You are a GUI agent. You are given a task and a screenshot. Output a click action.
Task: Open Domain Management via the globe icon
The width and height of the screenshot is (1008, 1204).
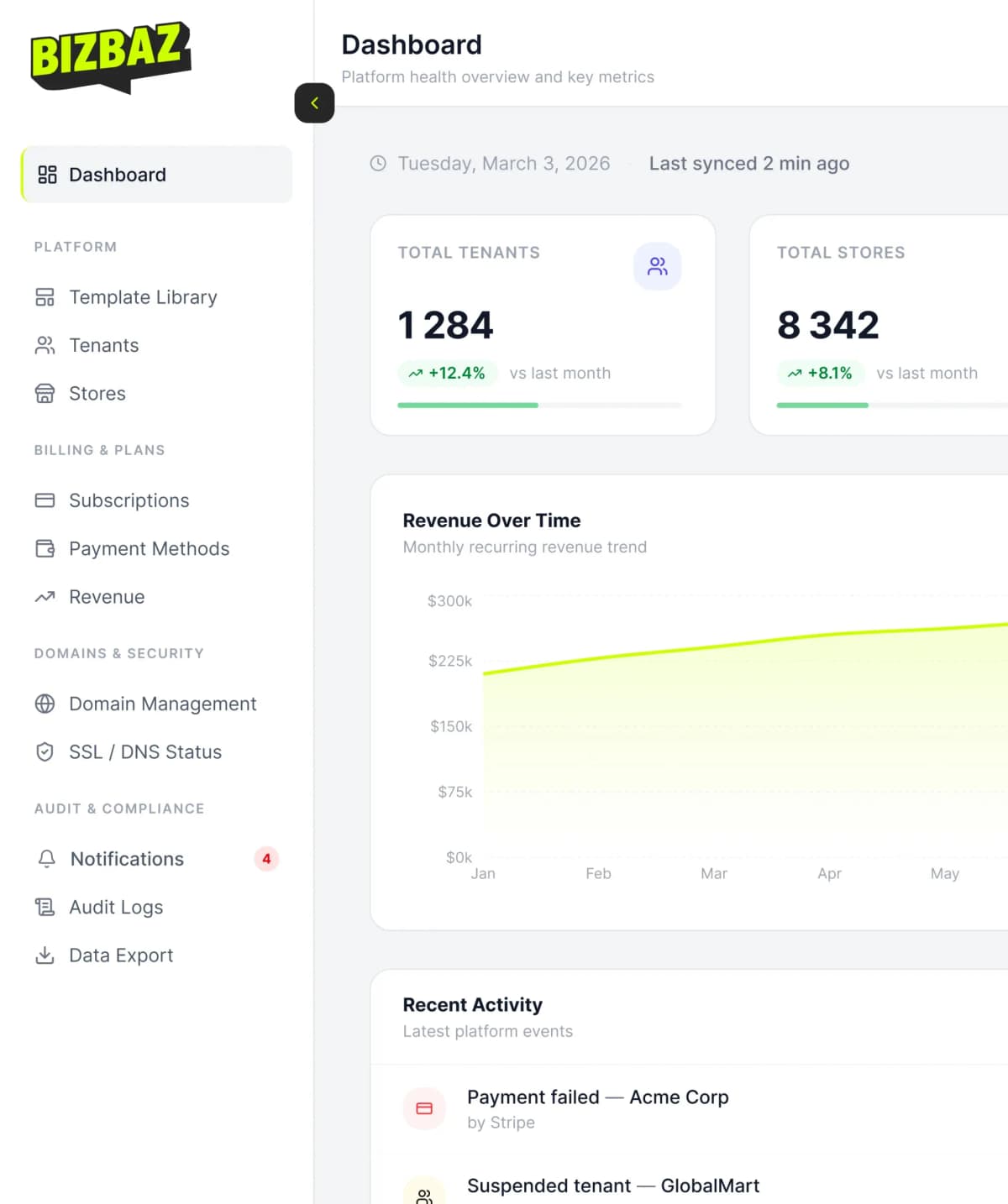45,704
